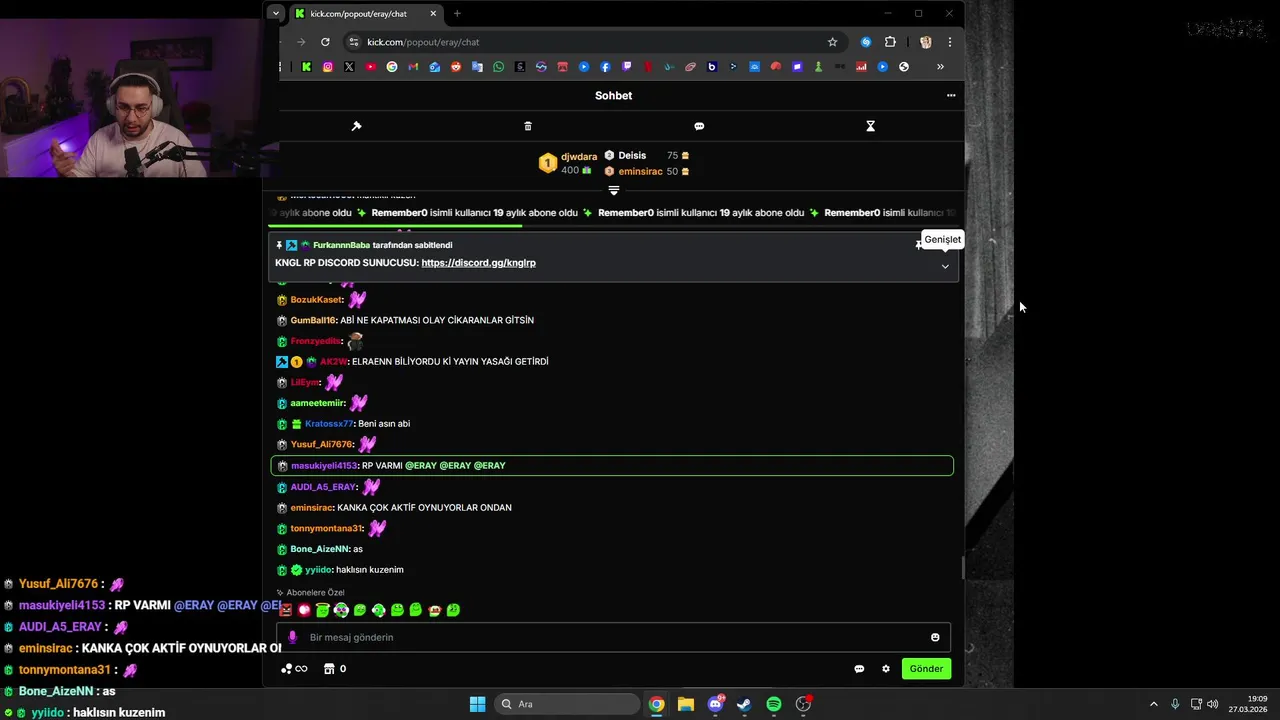Viewport: 1280px width, 720px height.
Task: Open Discord from the taskbar
Action: tap(715, 704)
